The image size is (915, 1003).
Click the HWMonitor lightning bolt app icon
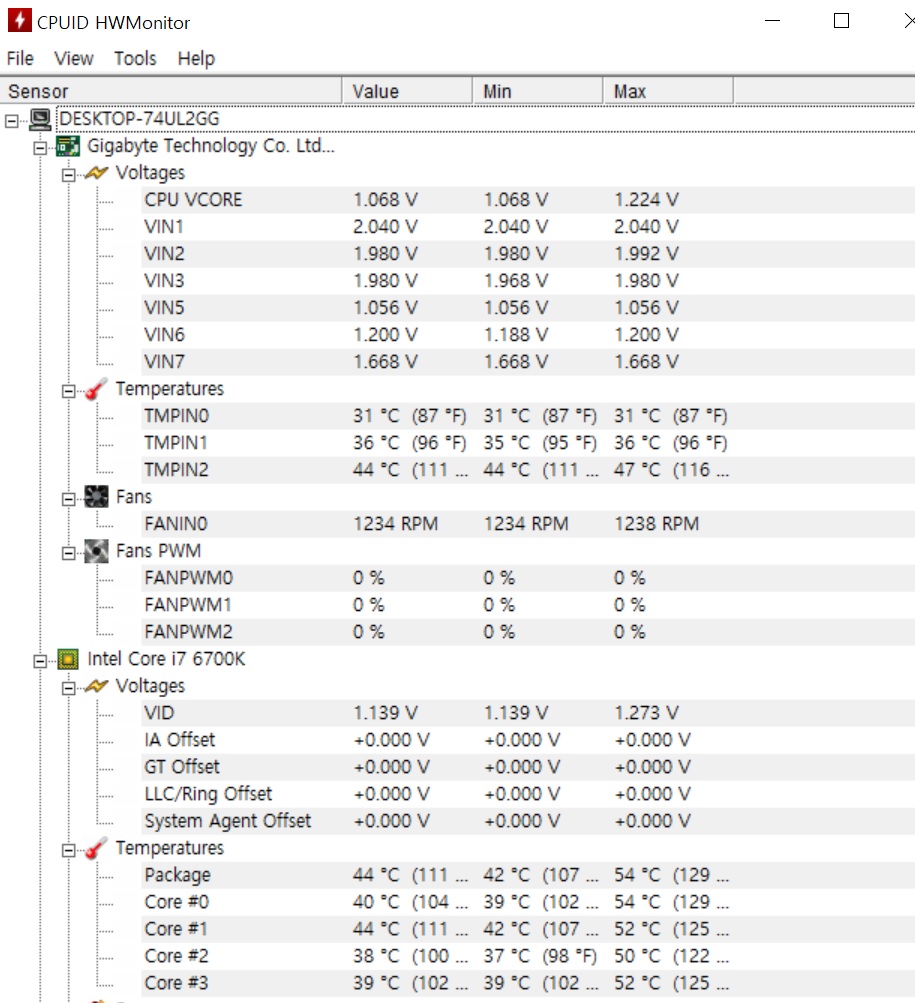point(19,20)
